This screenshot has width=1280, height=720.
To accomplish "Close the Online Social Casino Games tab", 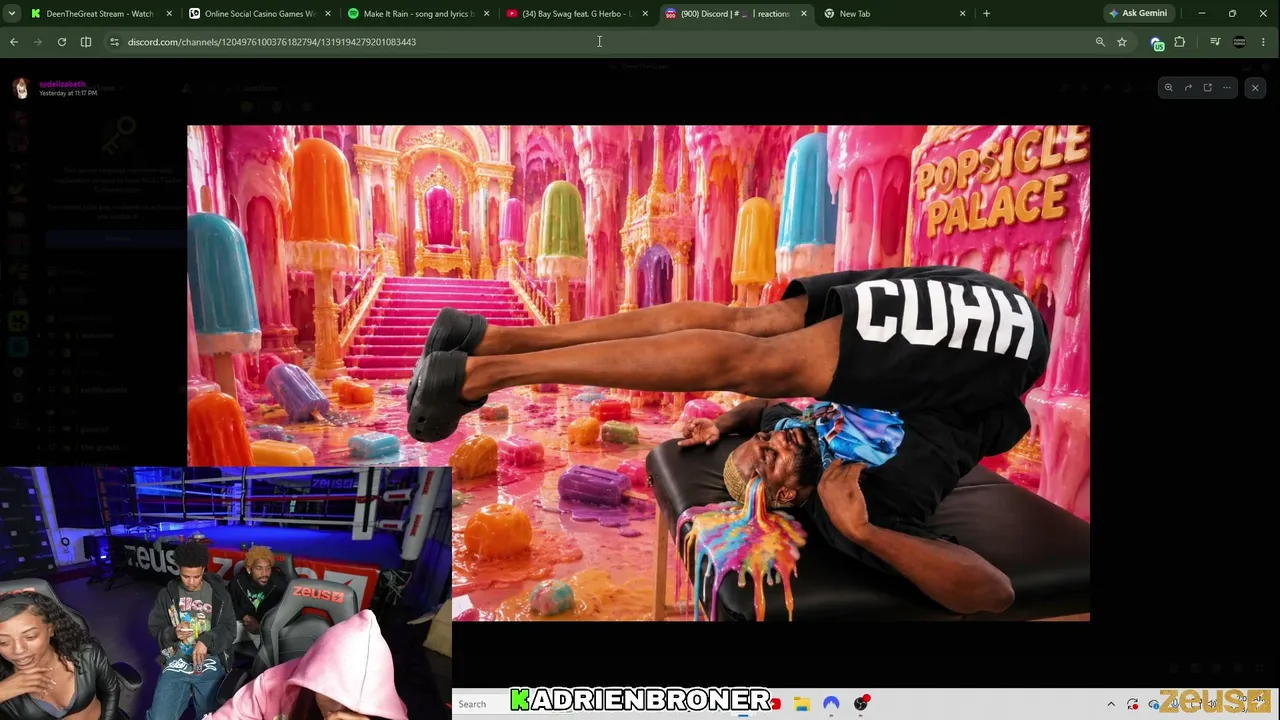I will coord(327,14).
